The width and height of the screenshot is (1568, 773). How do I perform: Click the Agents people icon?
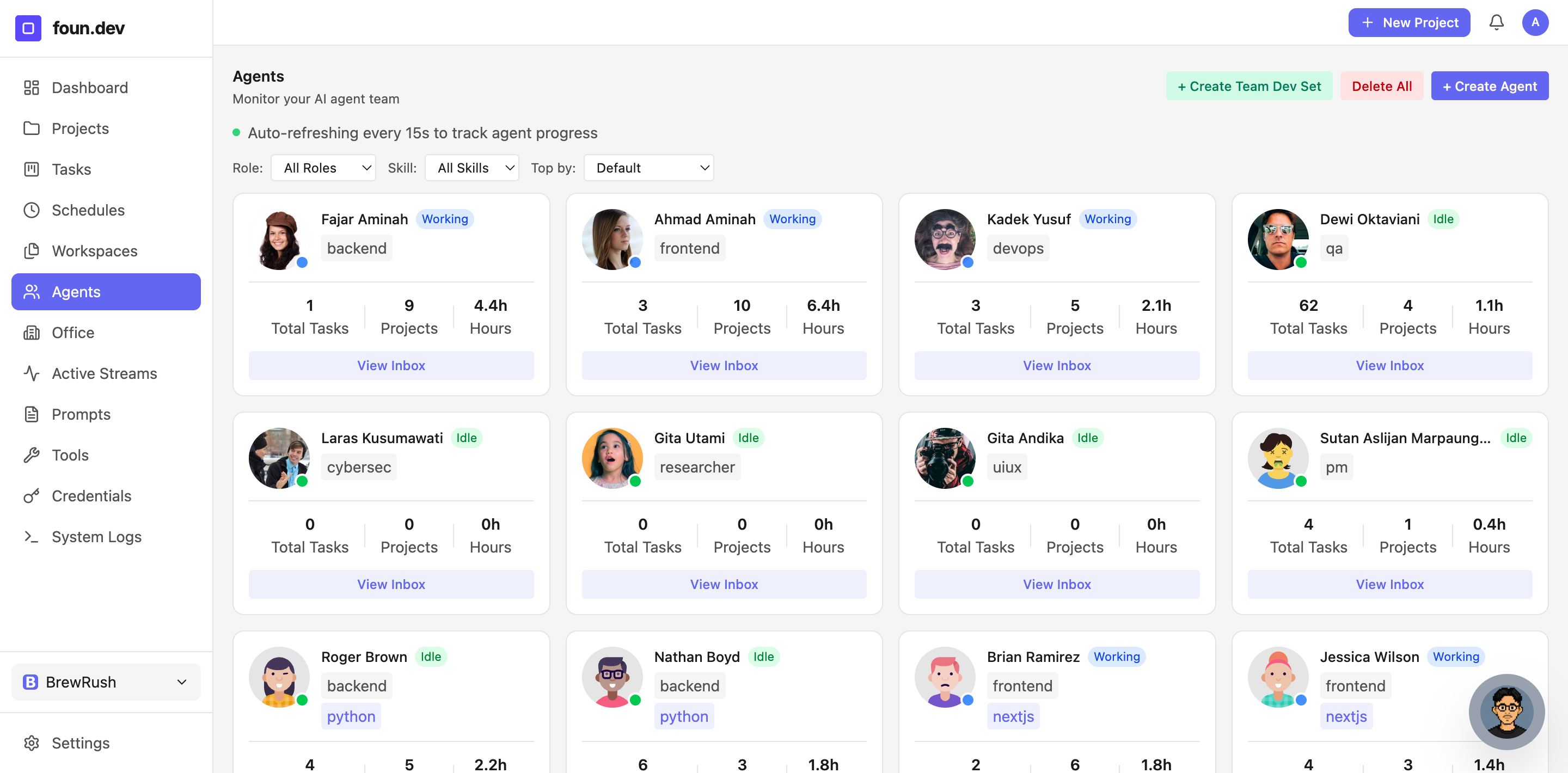[32, 292]
